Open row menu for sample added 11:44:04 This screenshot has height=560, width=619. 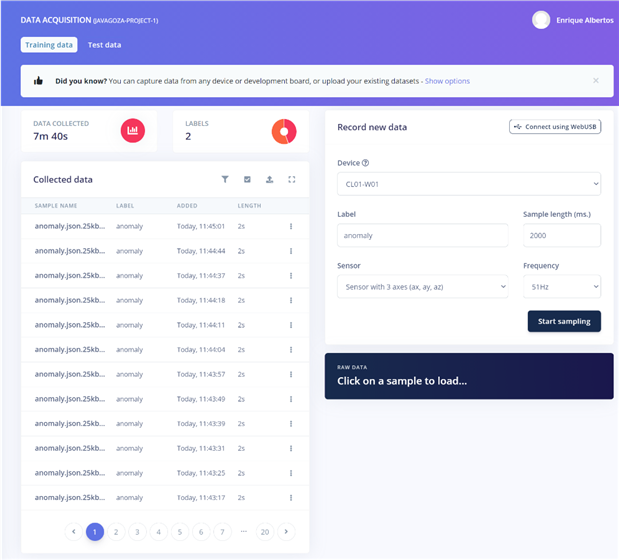[291, 350]
